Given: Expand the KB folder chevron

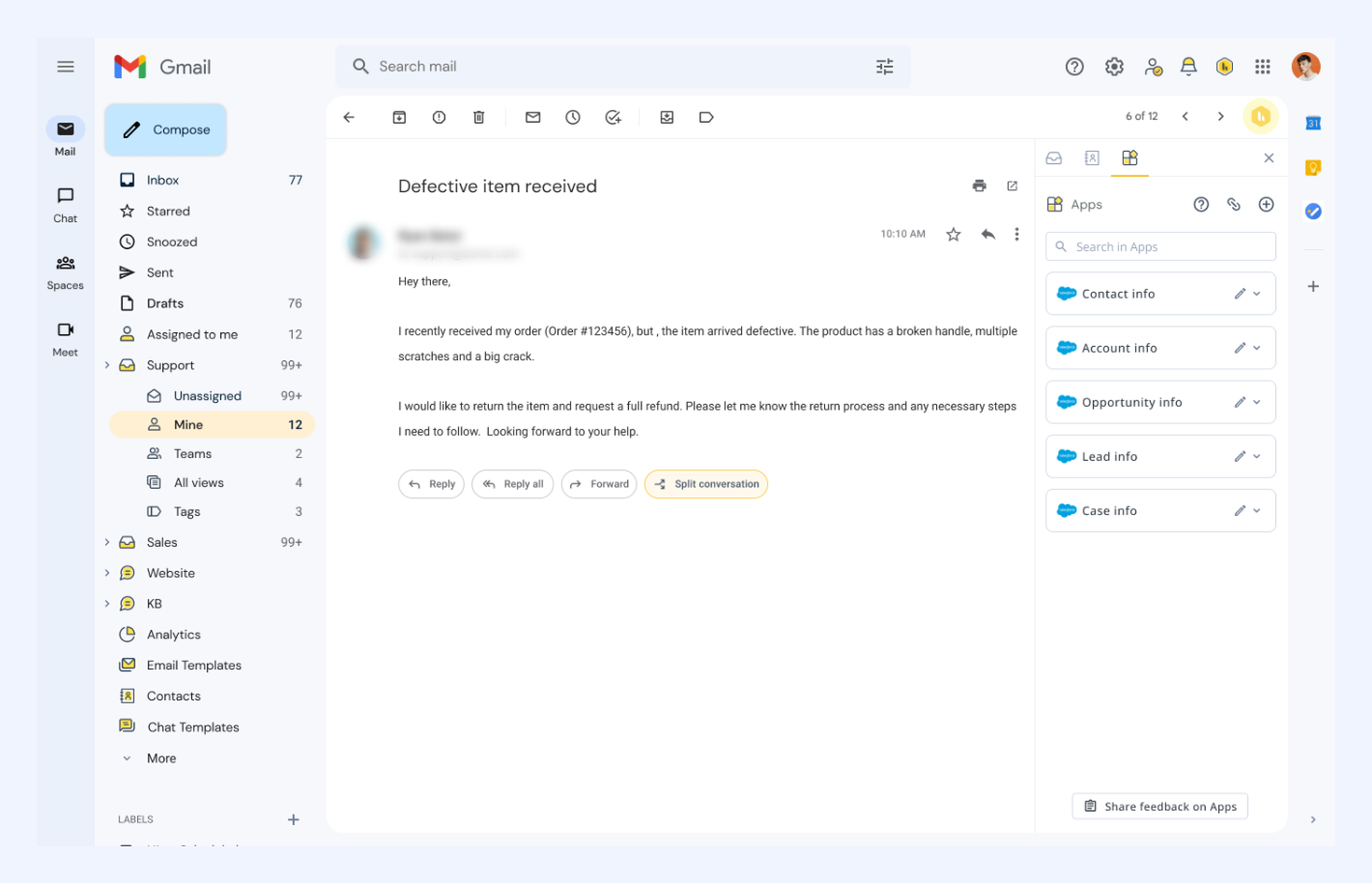Looking at the screenshot, I should (107, 604).
